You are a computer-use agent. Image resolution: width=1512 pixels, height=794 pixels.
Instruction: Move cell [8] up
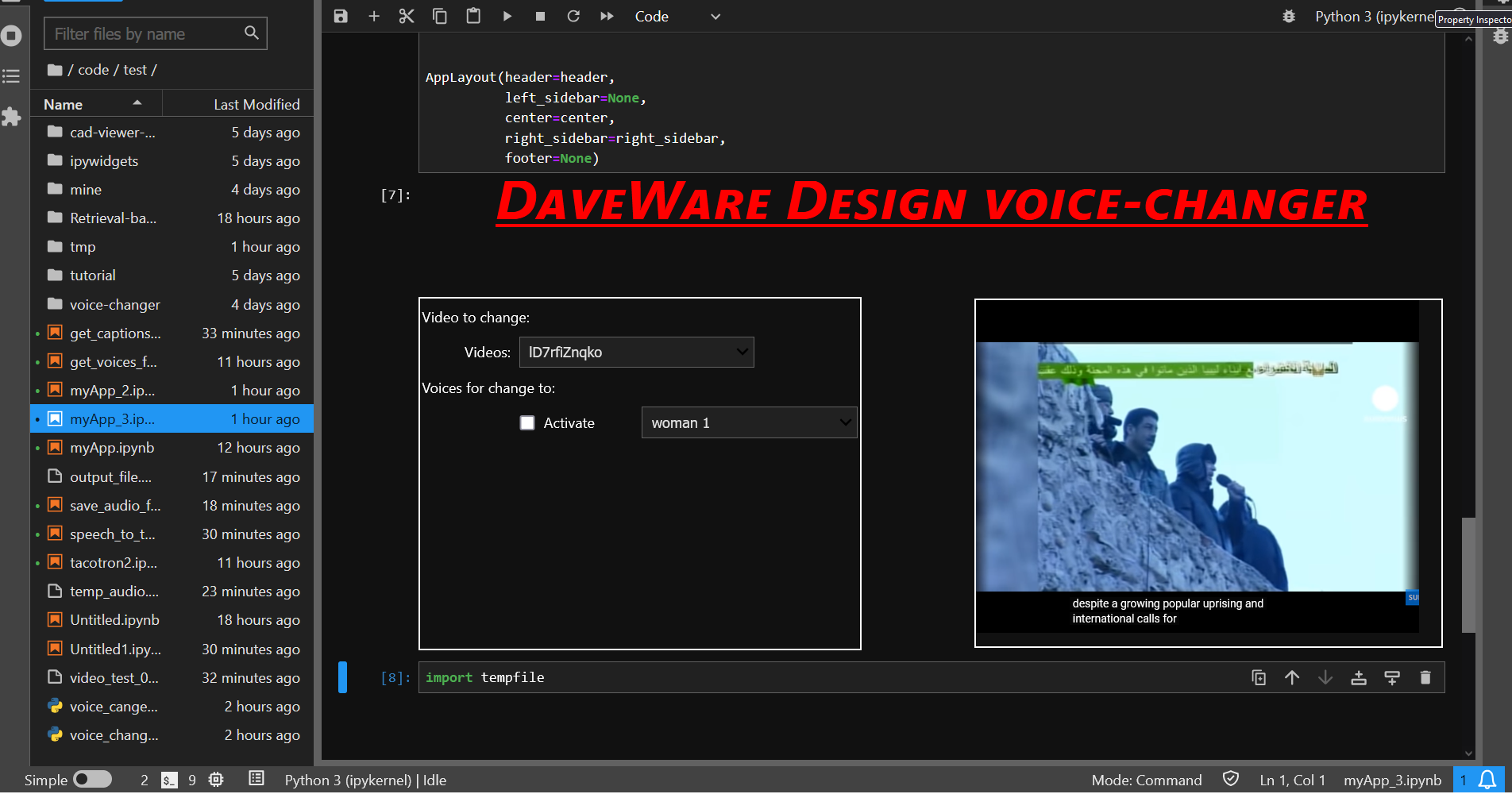click(x=1292, y=677)
